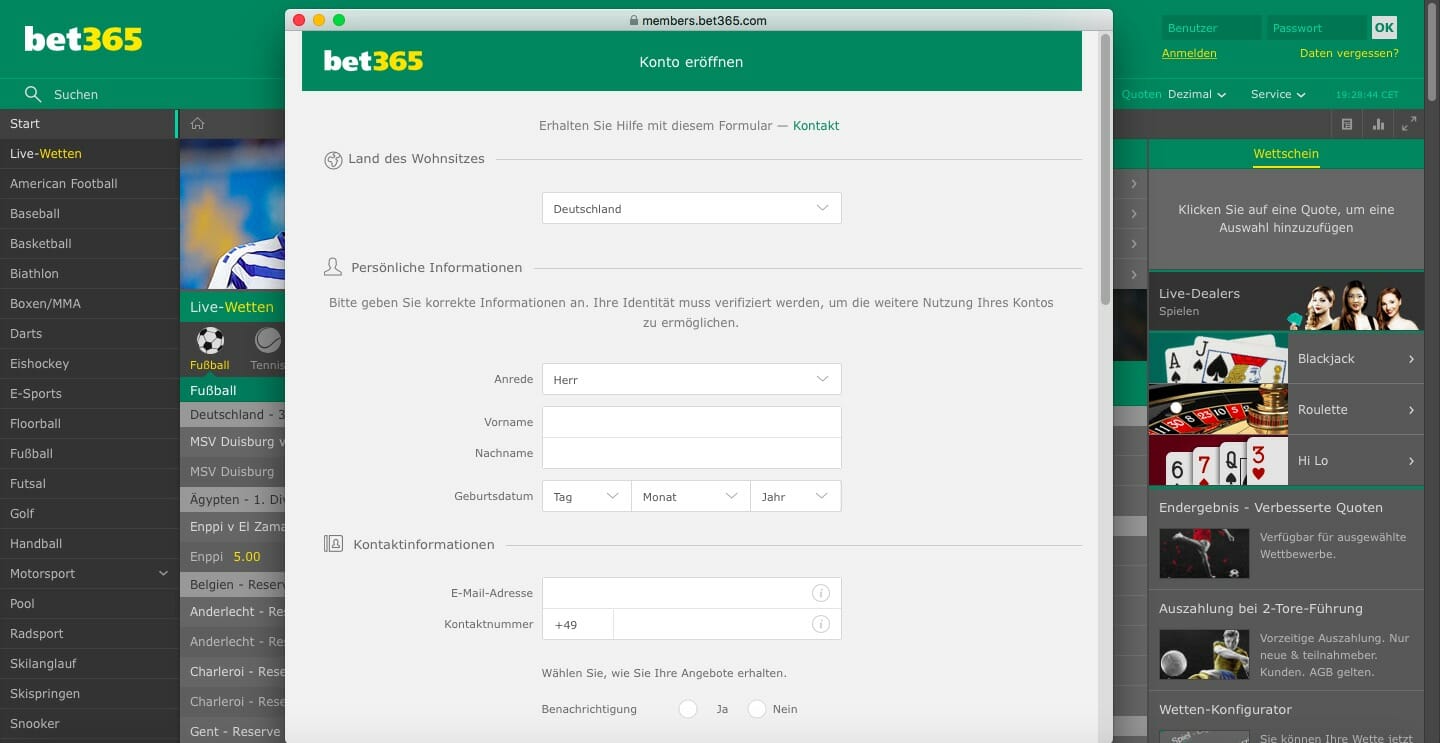Select Start in sidebar
Screen dimensions: 1440x743
coord(88,123)
